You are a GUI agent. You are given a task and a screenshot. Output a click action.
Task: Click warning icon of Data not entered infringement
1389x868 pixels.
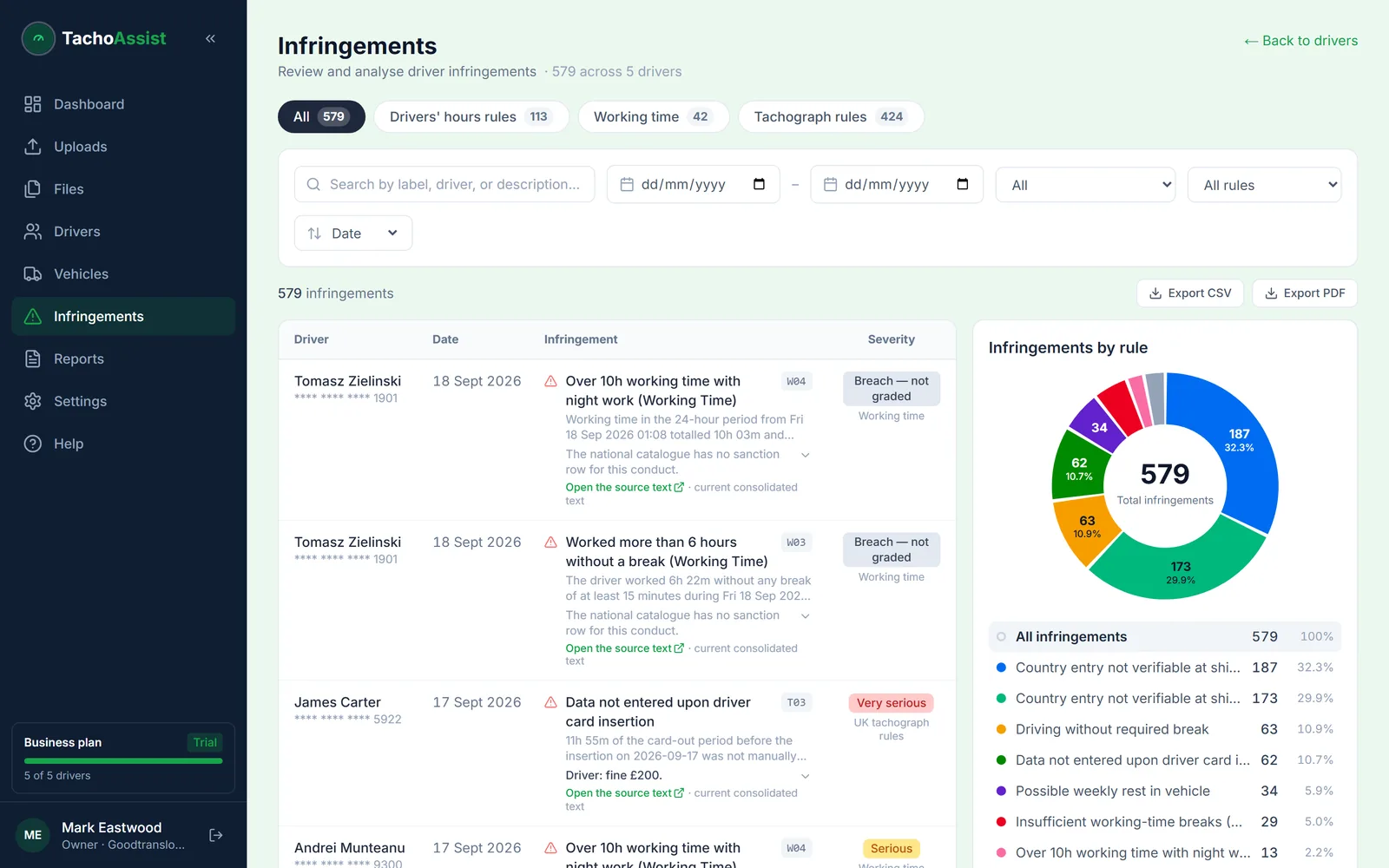(550, 702)
